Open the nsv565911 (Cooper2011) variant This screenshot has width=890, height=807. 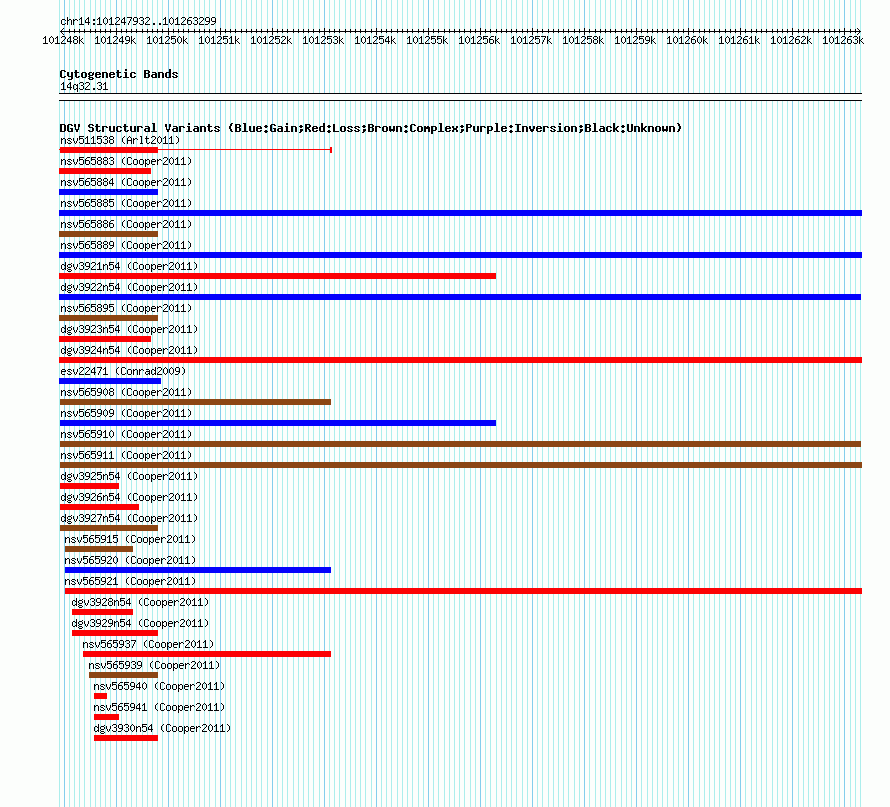126,455
